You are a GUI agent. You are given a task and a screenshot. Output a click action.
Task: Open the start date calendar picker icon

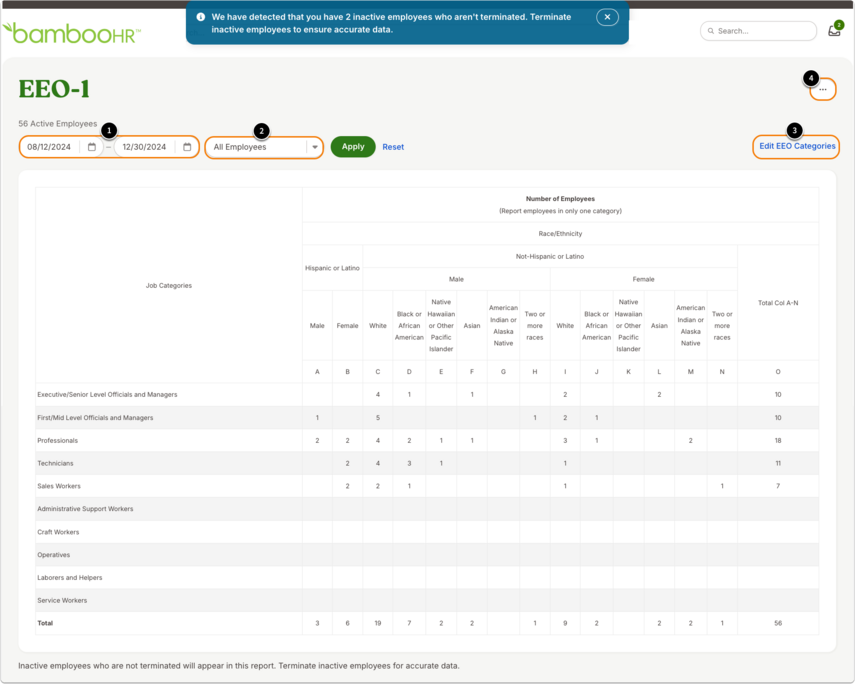pos(92,147)
